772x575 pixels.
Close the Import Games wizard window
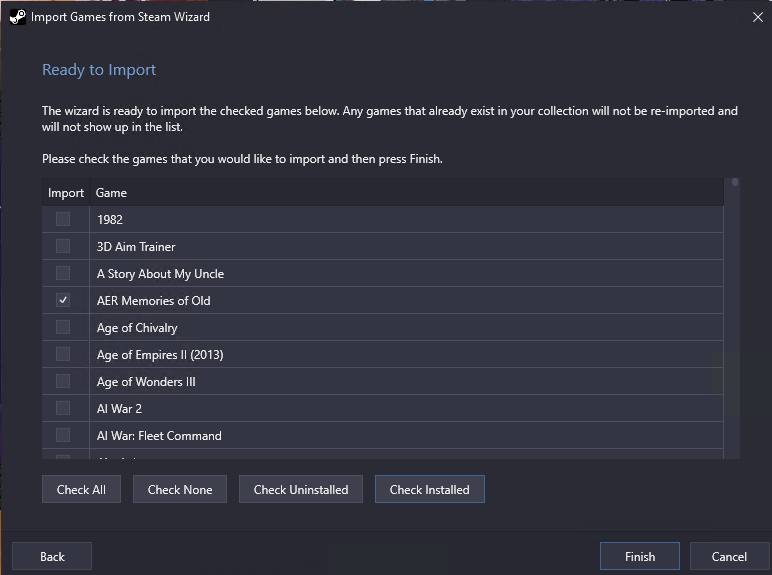coord(758,17)
